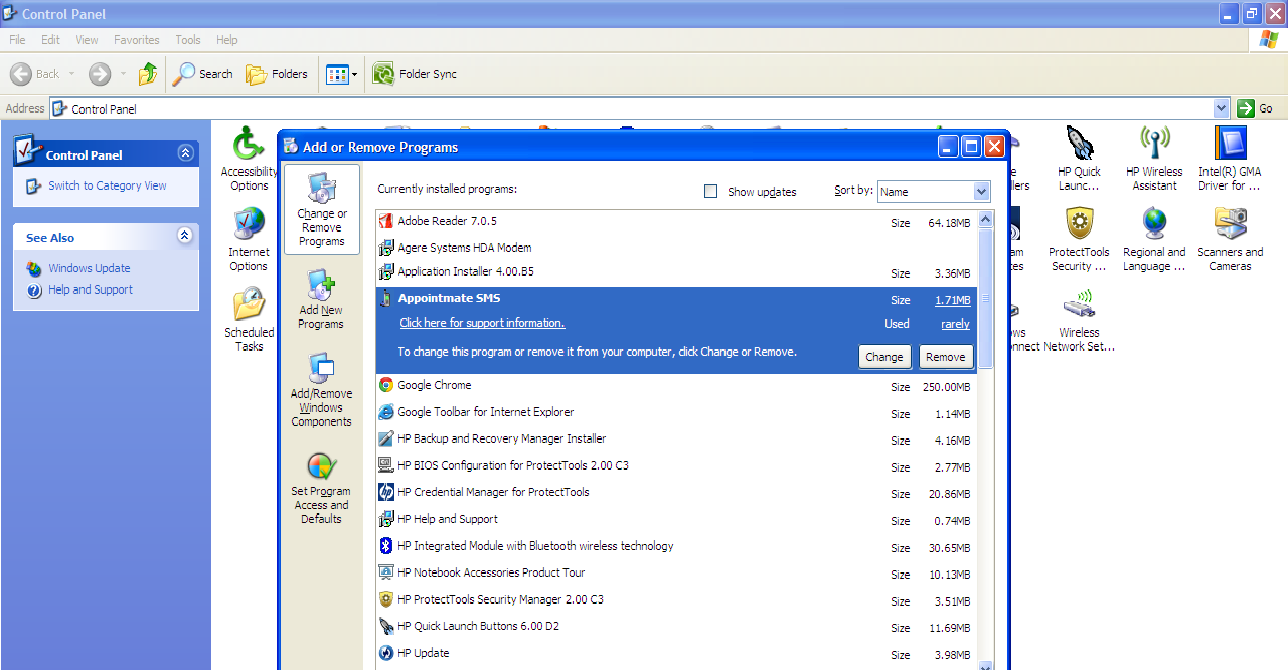The width and height of the screenshot is (1288, 670).
Task: Click the Search toolbar button
Action: click(x=203, y=74)
